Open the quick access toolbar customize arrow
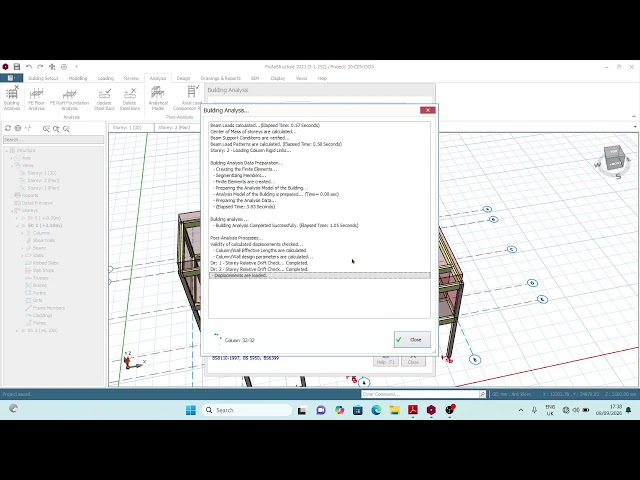 [76, 67]
